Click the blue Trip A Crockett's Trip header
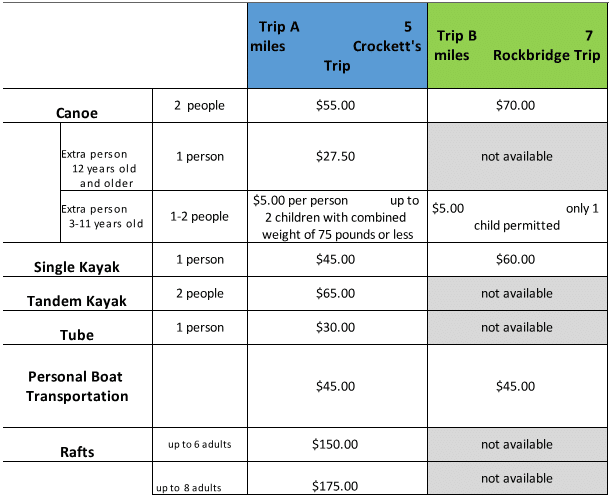Screen dimensions: 612x498 [337, 45]
